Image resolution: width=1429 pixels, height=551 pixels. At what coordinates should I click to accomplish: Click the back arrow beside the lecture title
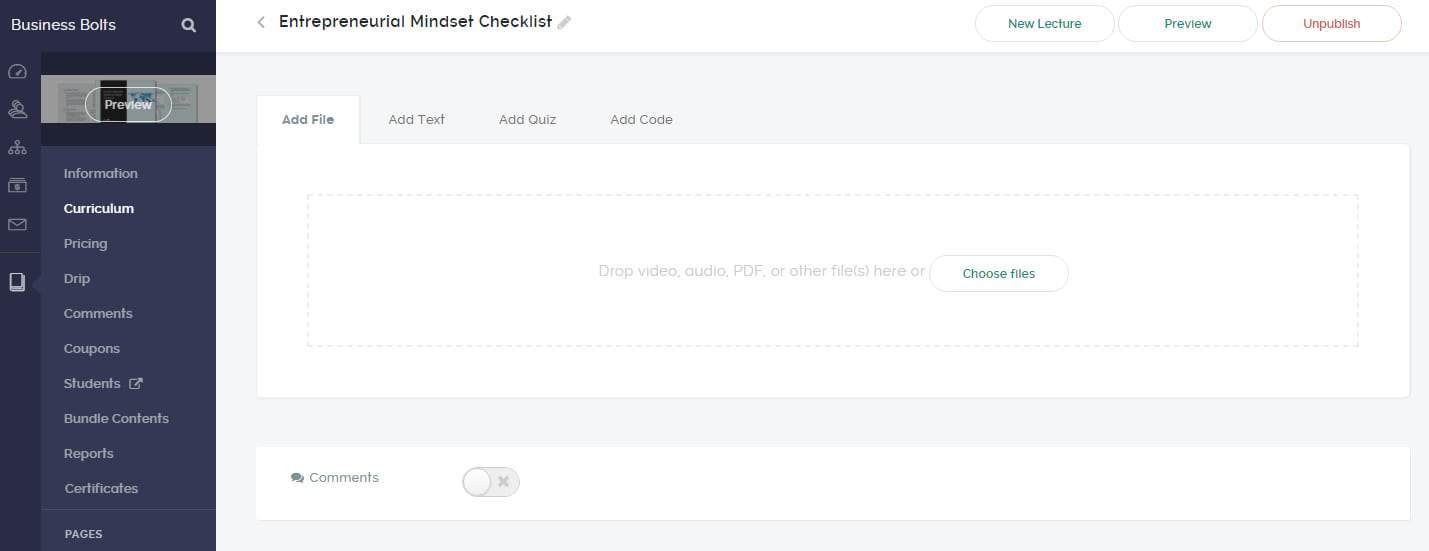pos(261,22)
